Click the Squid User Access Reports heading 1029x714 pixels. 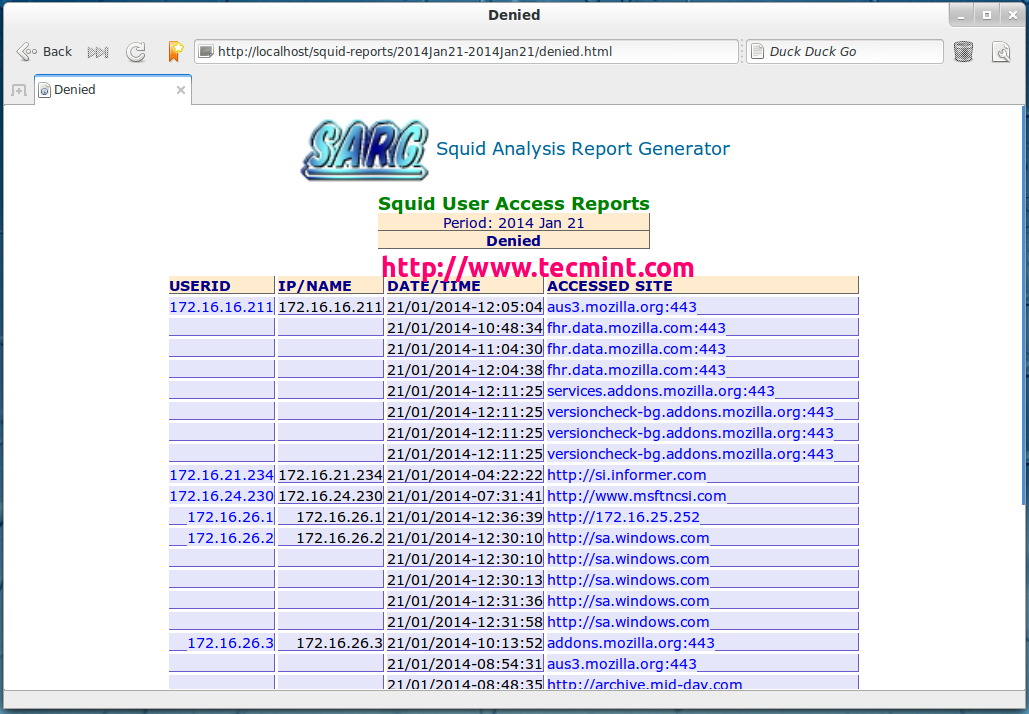(514, 203)
